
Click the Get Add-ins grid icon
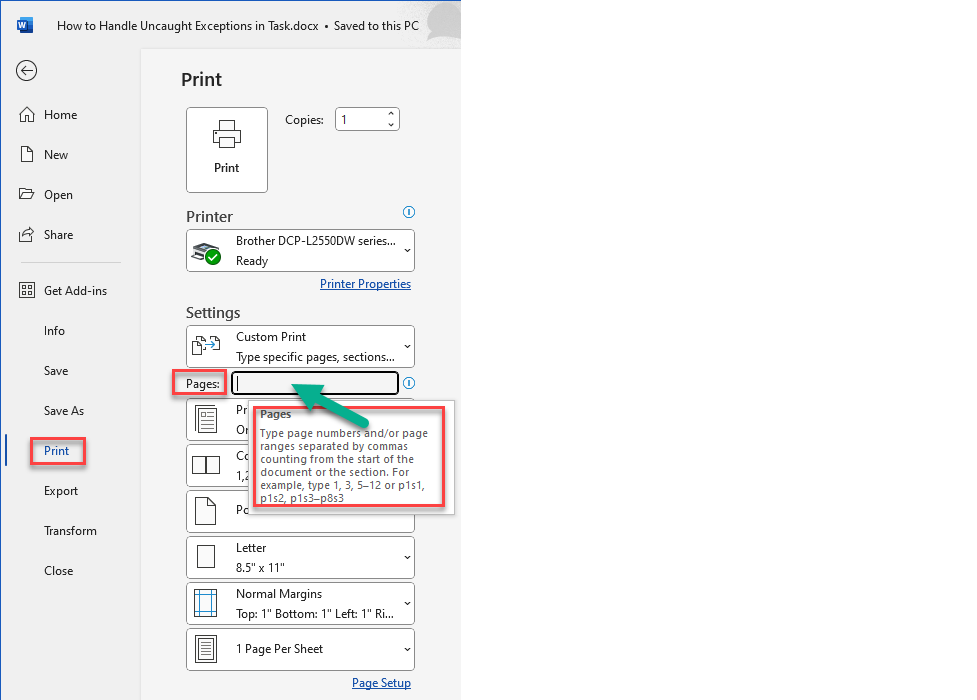(27, 290)
